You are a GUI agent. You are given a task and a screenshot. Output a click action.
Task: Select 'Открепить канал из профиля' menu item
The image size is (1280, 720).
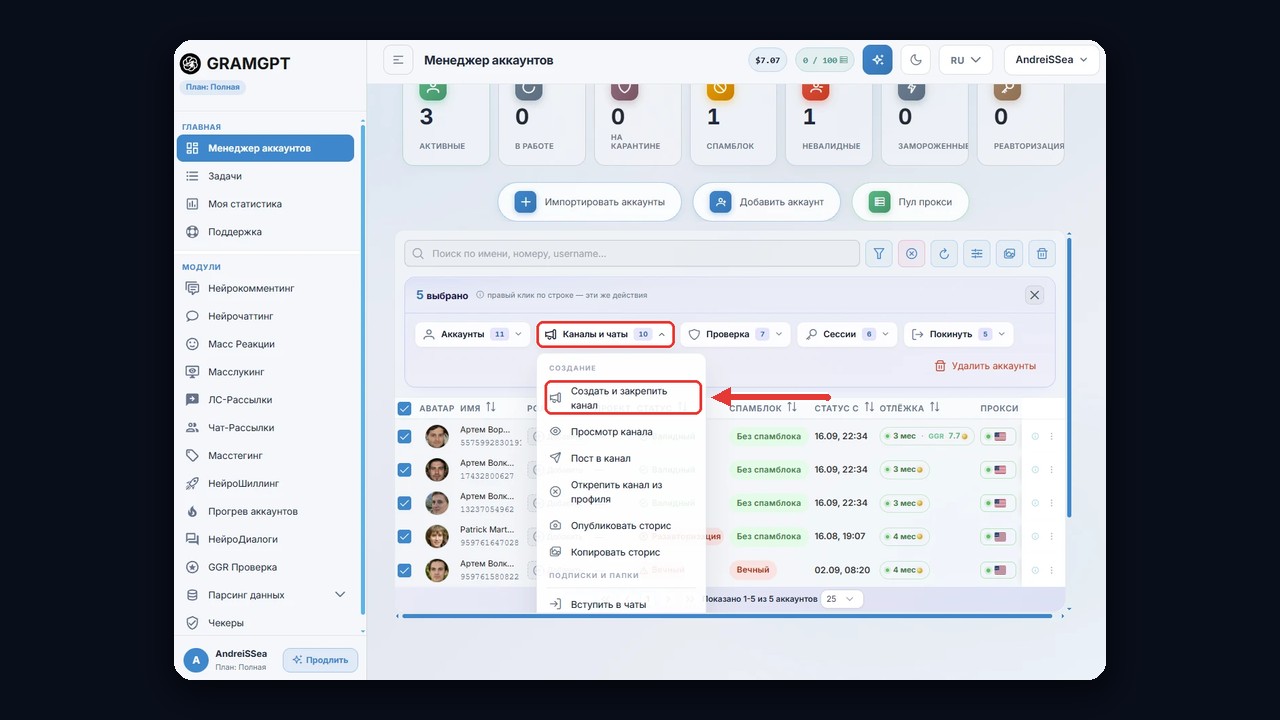621,492
